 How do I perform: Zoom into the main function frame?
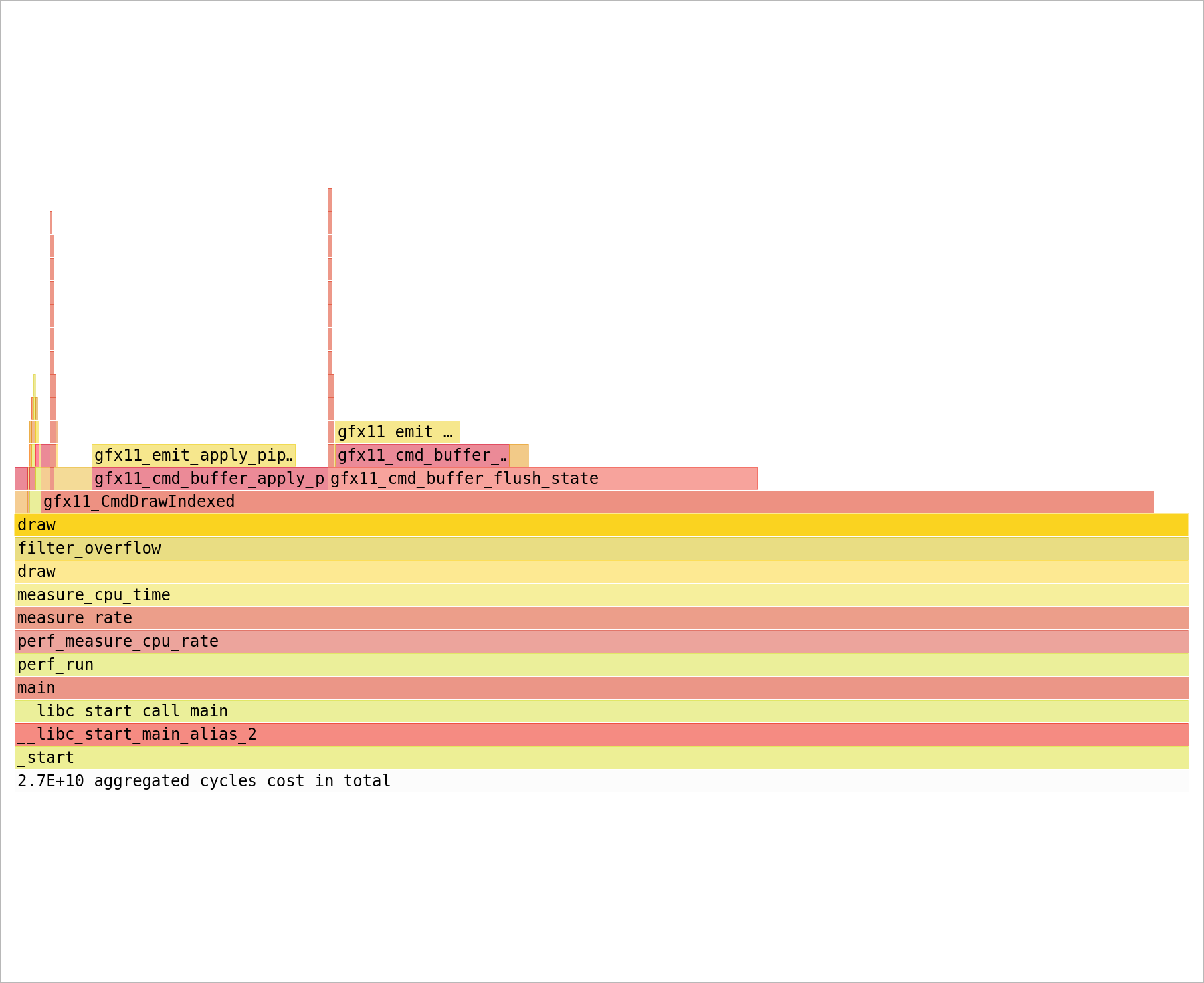coord(601,688)
